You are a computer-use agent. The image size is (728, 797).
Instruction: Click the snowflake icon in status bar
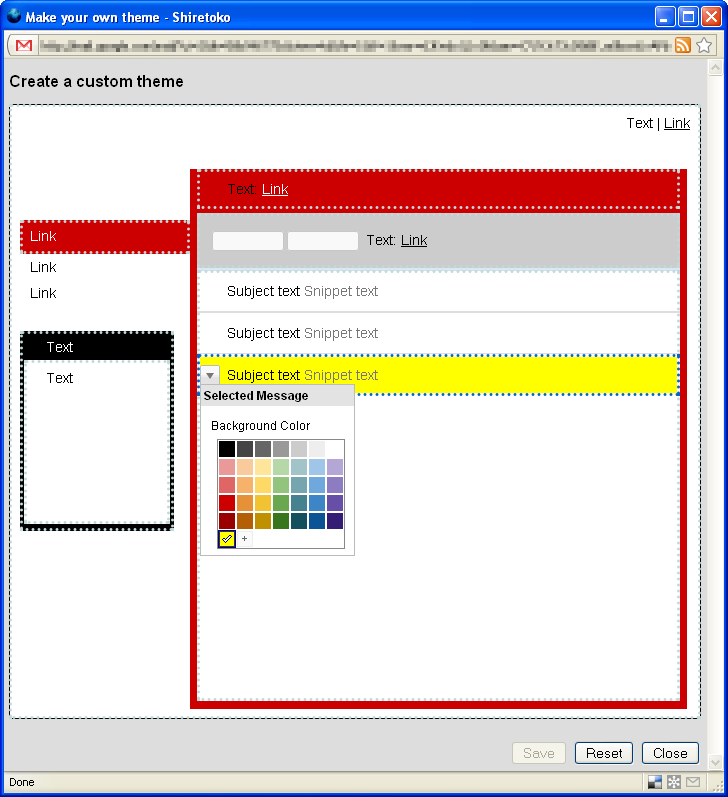click(674, 782)
